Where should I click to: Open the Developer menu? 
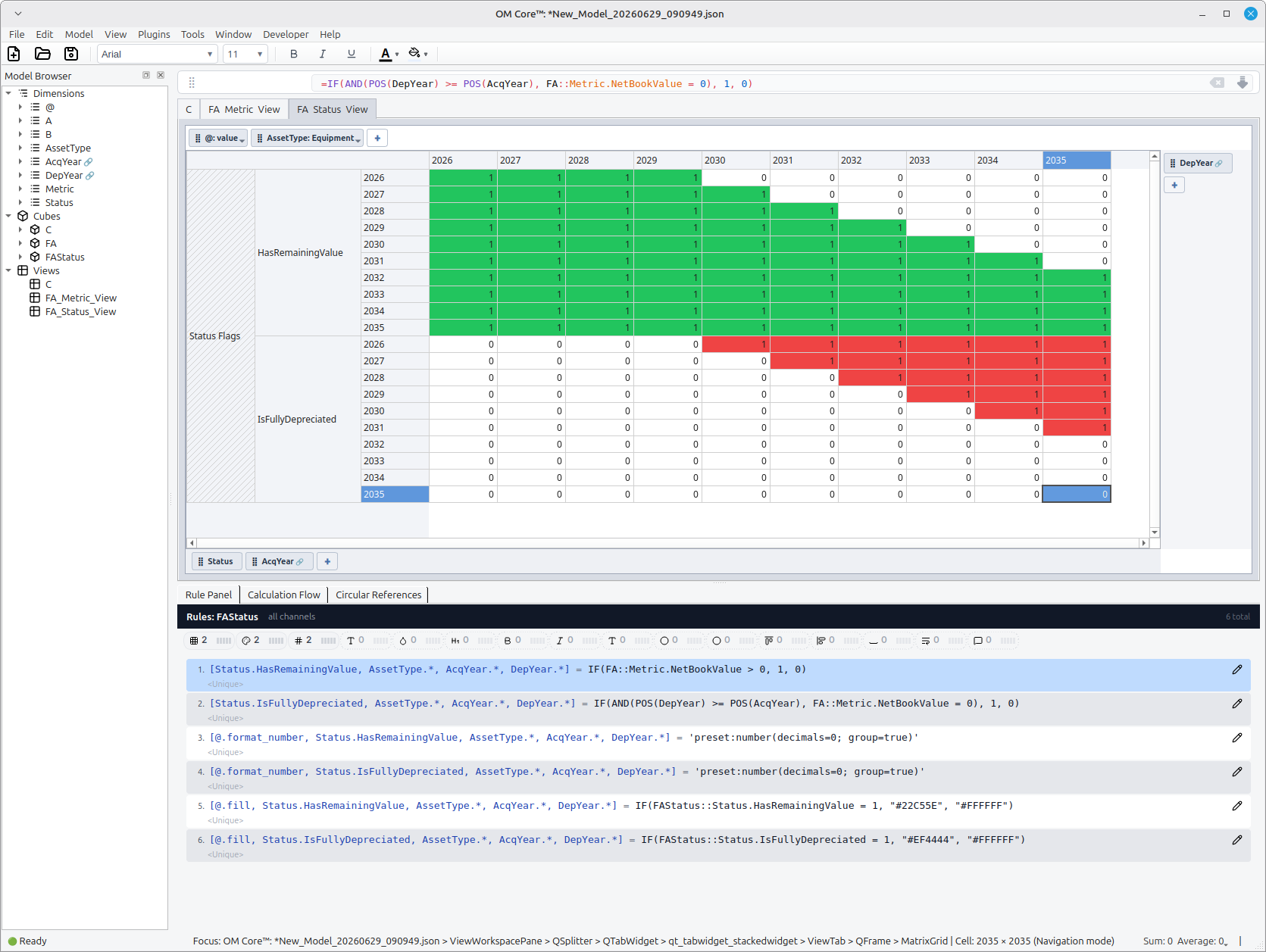coord(286,34)
